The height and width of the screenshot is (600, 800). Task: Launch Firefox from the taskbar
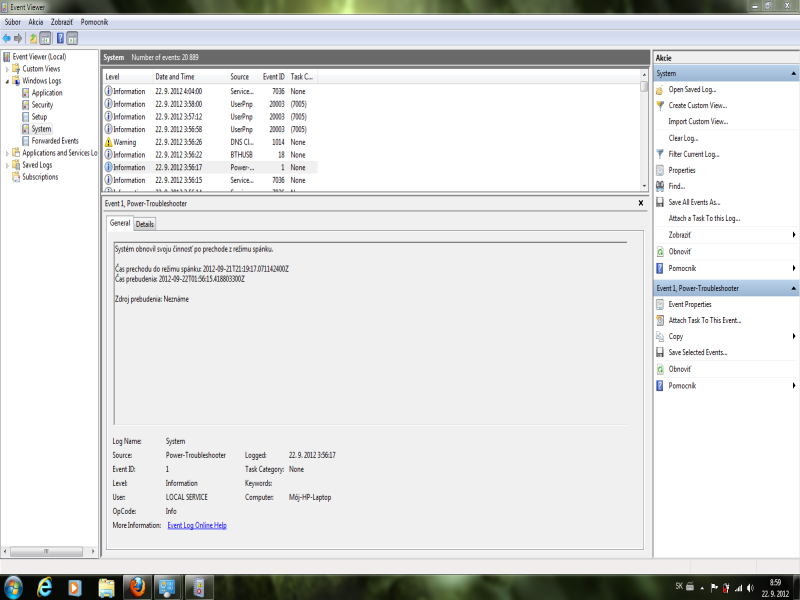[x=137, y=586]
